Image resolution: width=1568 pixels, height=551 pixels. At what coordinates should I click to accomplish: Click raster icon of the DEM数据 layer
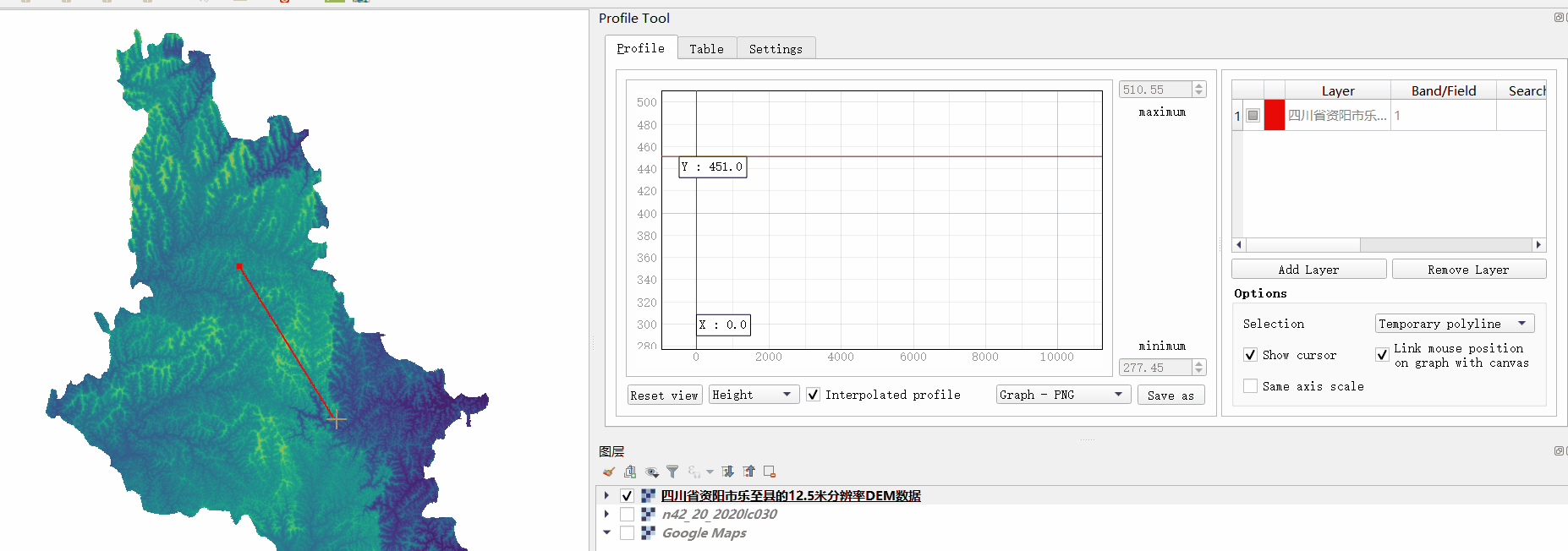point(648,495)
